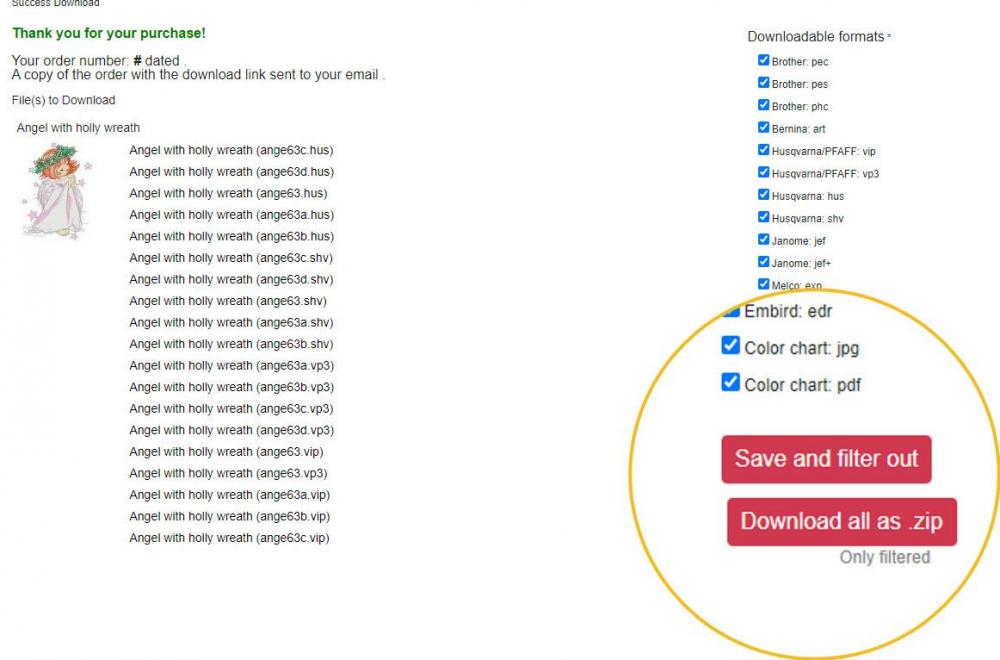Toggle Husqvarna/PFAFF: vip checkbox
1000x660 pixels.
click(x=763, y=149)
